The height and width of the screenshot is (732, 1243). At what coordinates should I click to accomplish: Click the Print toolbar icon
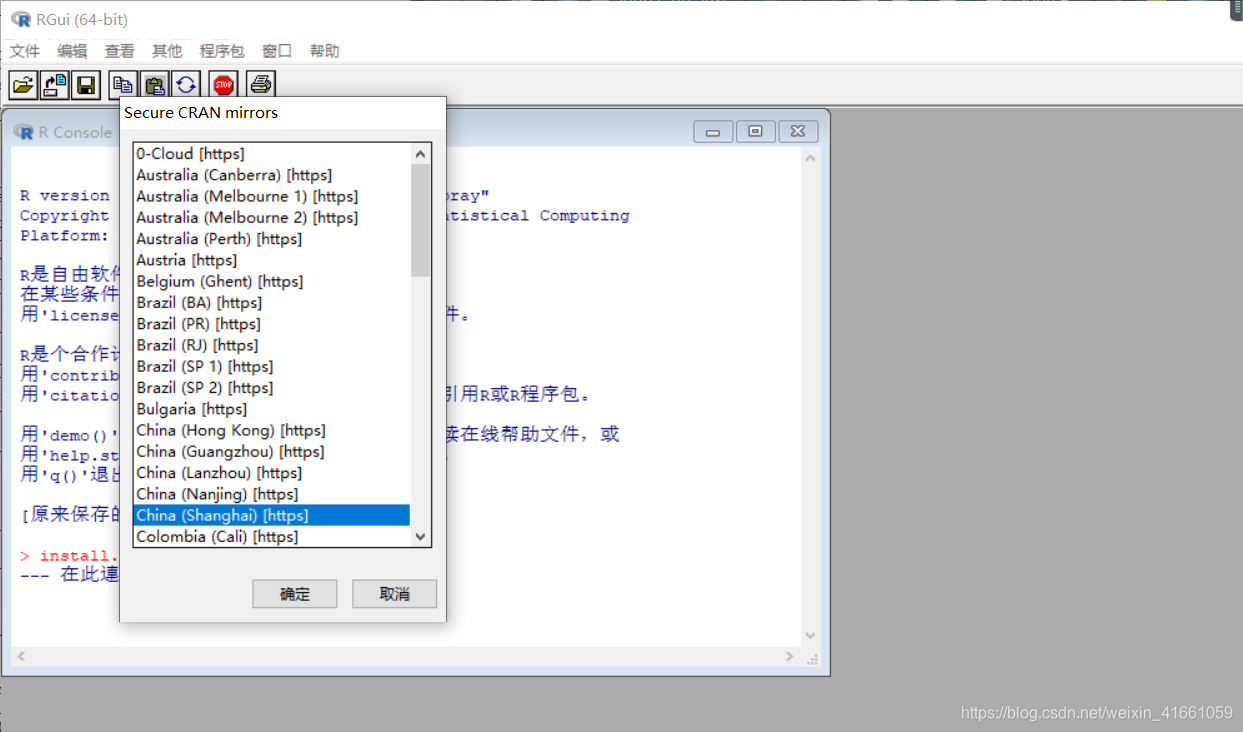coord(261,85)
